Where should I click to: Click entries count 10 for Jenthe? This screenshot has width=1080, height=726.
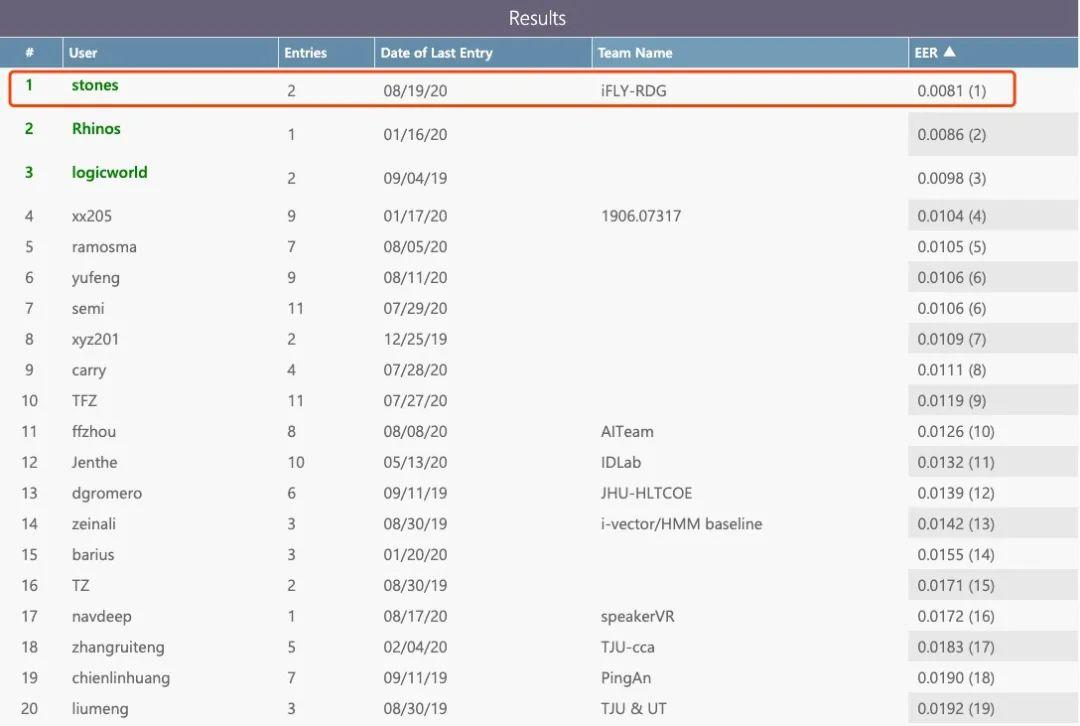click(296, 462)
